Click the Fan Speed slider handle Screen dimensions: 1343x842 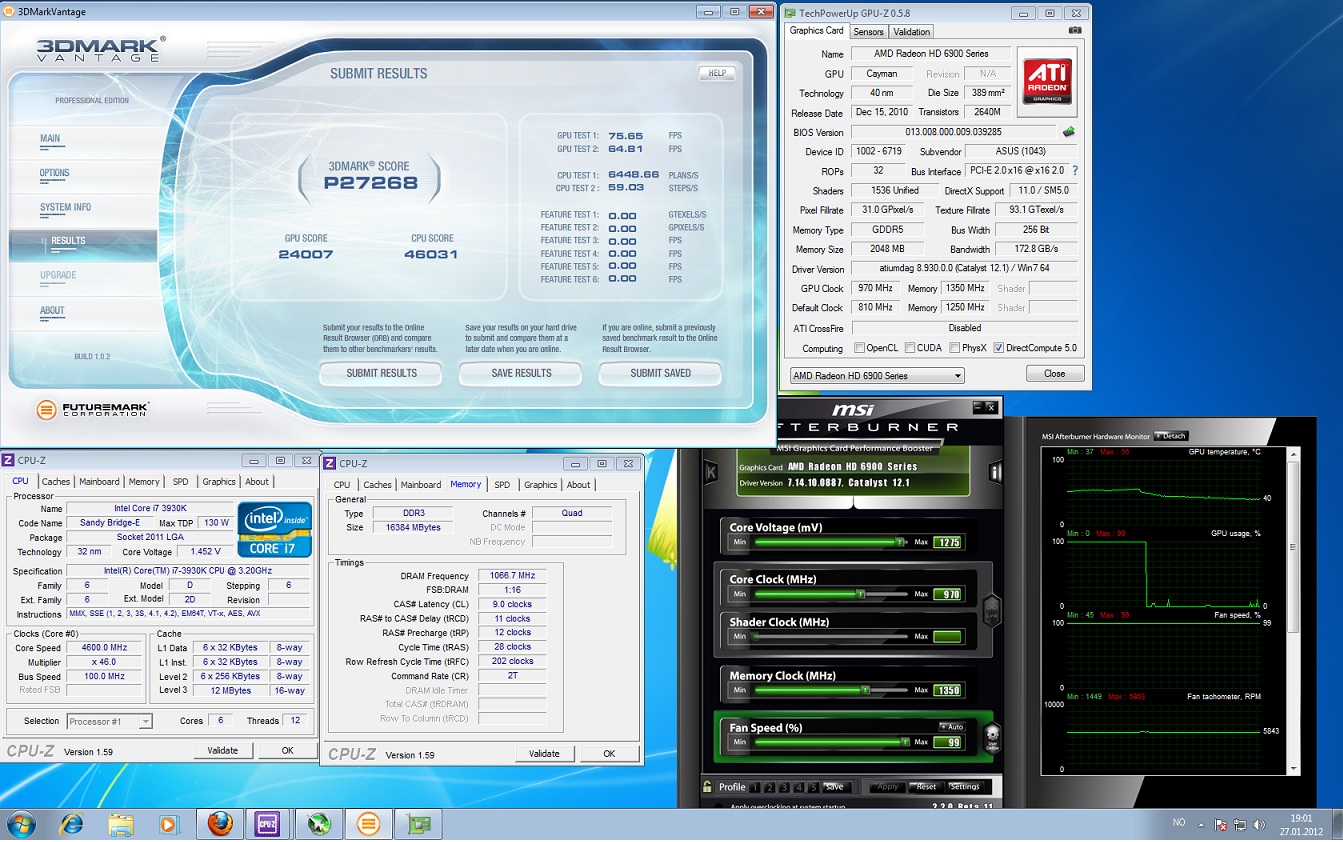905,742
